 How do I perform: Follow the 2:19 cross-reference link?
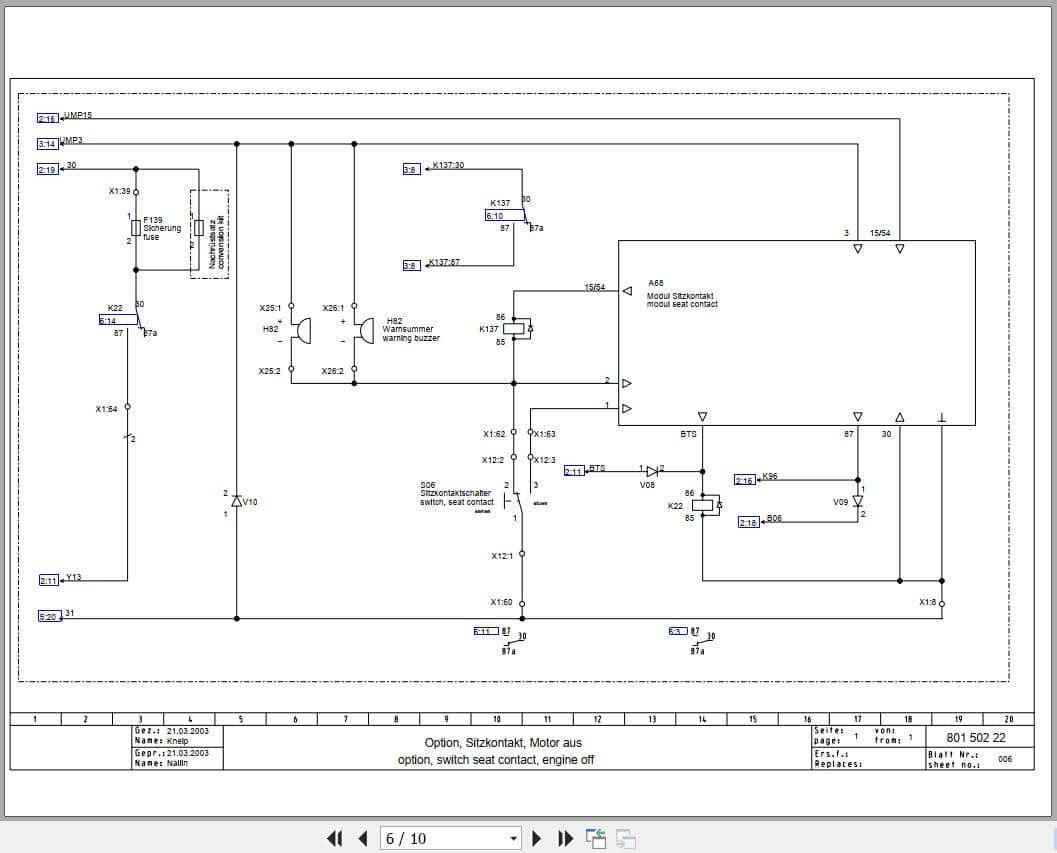(x=48, y=169)
